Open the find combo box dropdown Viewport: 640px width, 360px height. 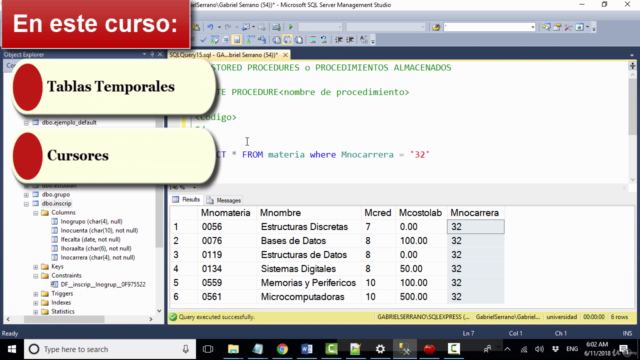[x=533, y=27]
